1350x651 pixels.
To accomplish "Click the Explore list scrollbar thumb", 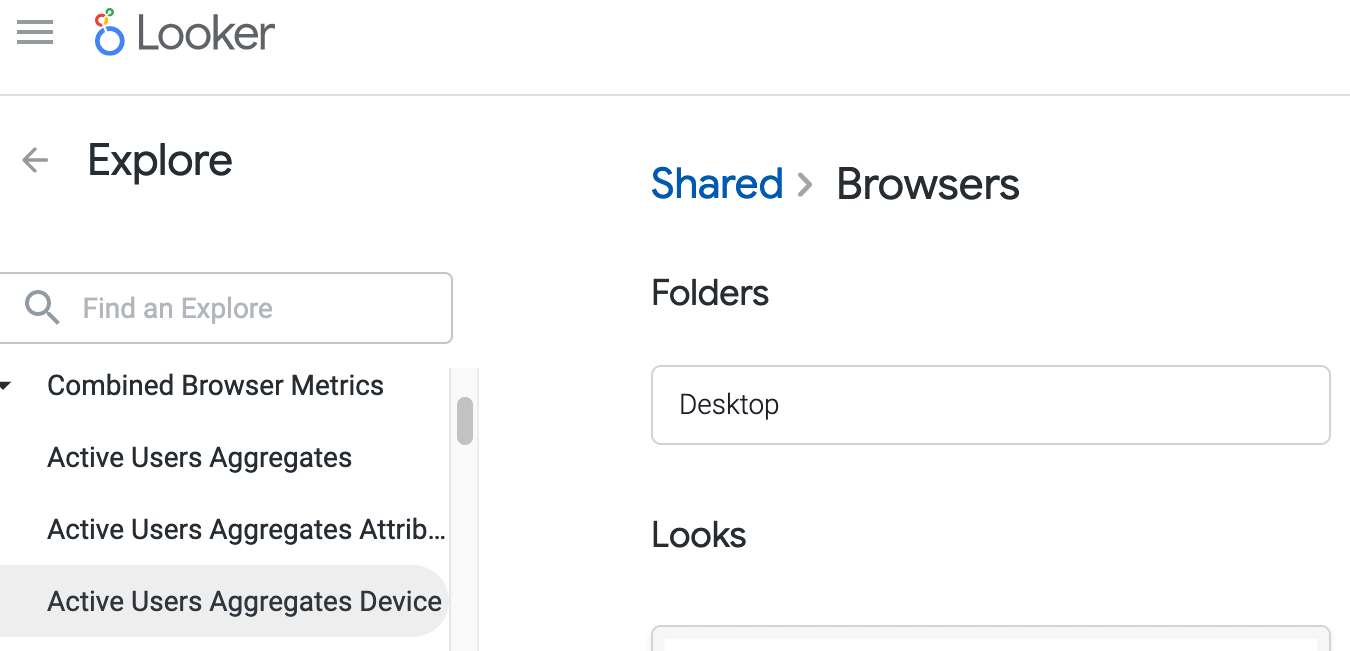I will tap(465, 421).
